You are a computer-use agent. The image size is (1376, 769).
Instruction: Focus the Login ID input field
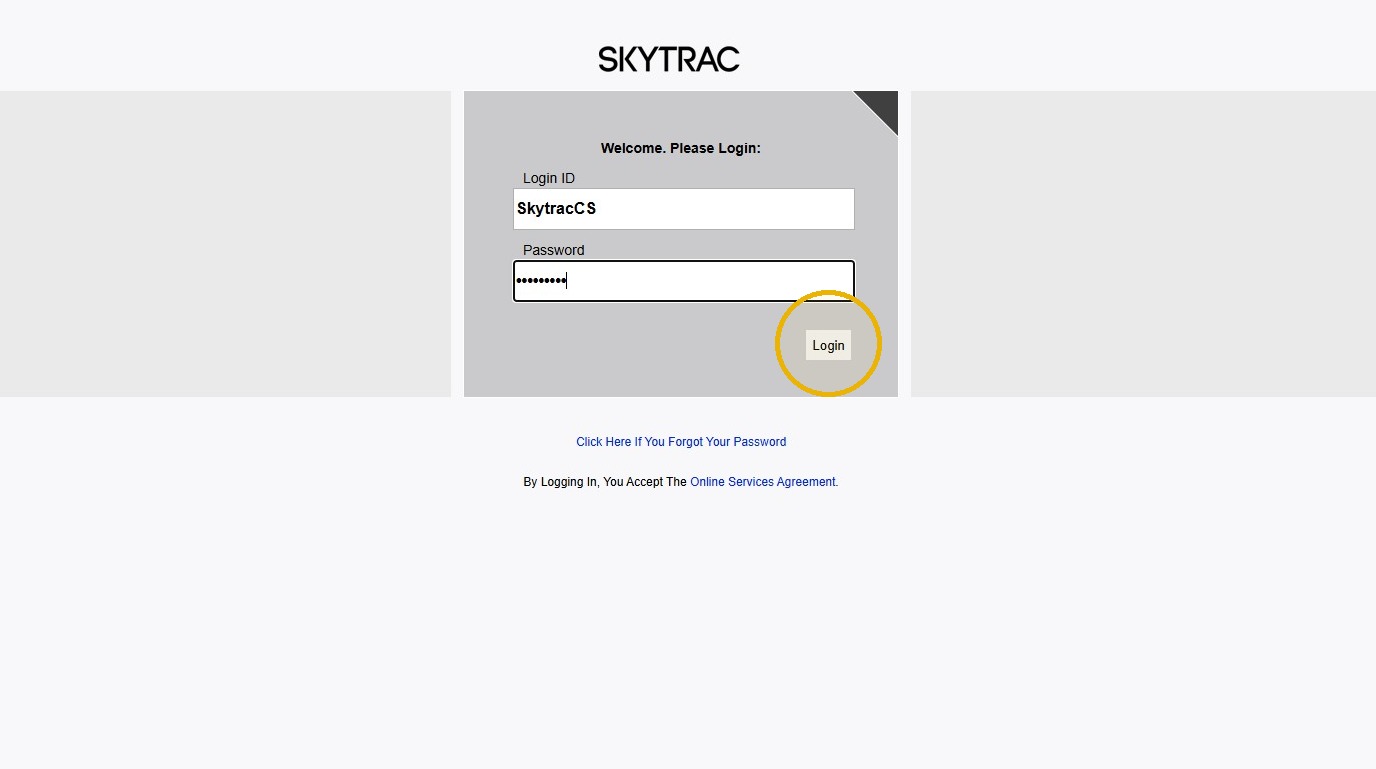tap(684, 209)
